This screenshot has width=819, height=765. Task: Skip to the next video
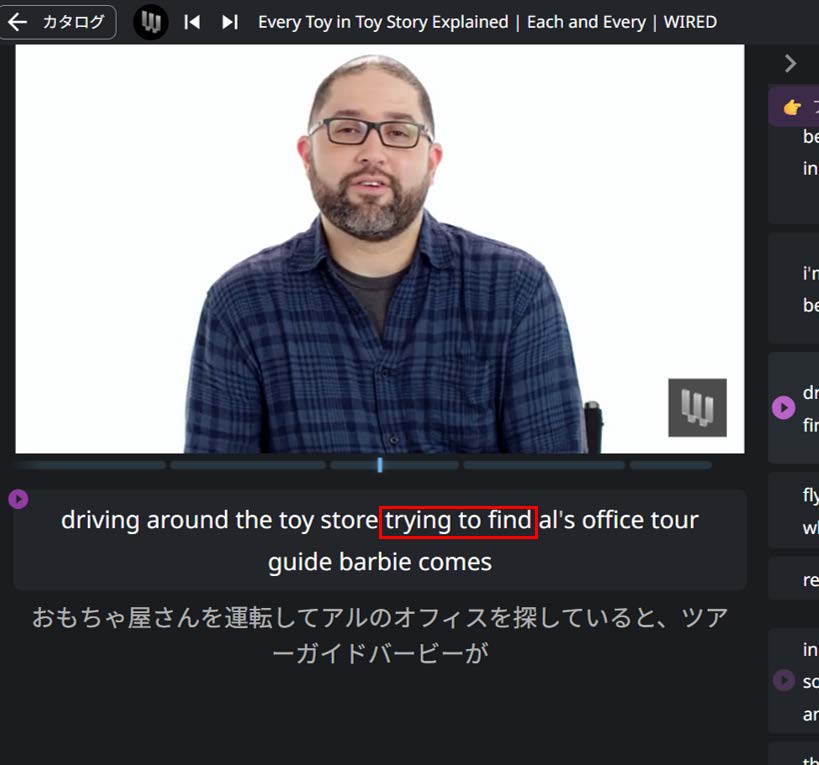pos(230,22)
